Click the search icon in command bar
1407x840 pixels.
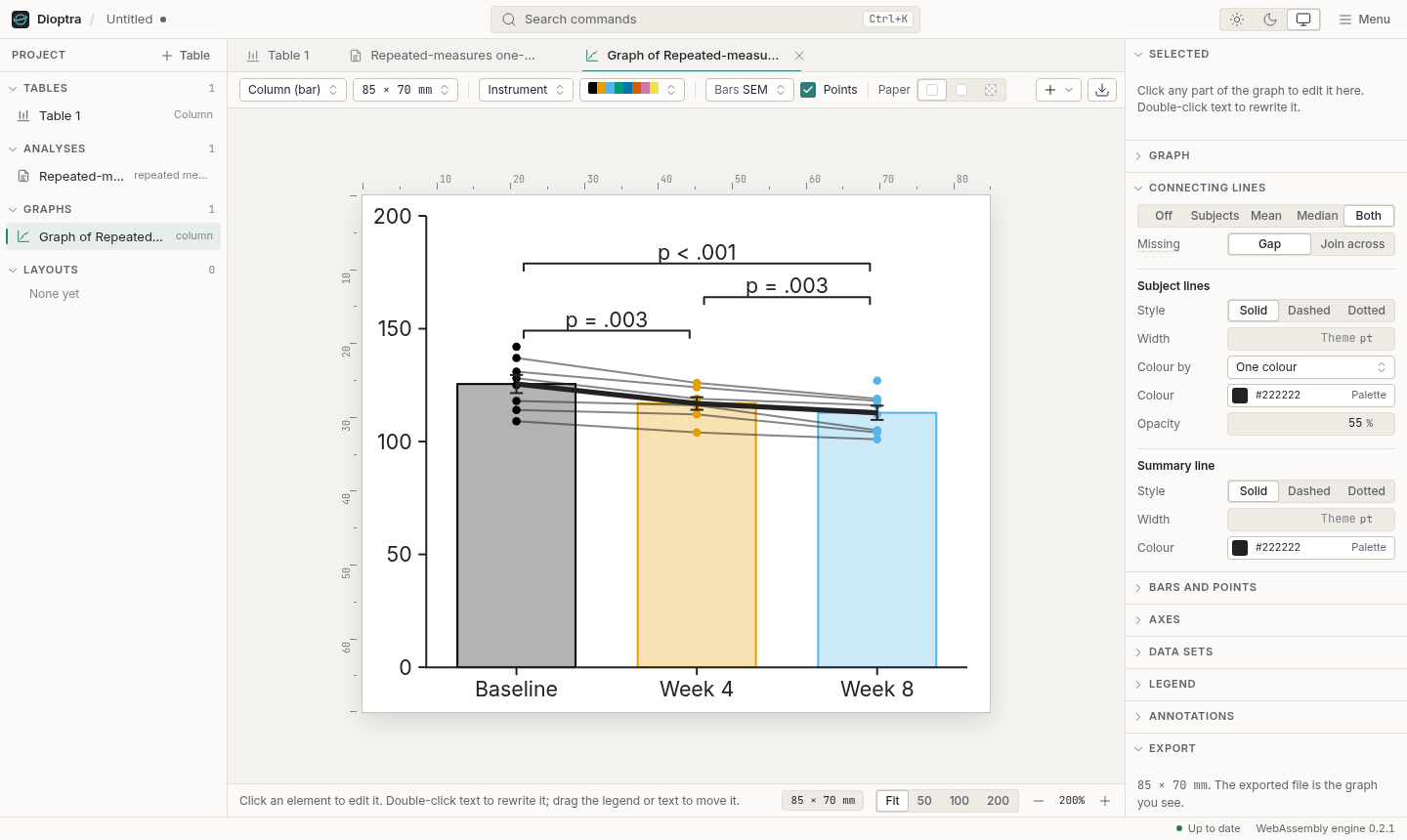click(x=509, y=20)
